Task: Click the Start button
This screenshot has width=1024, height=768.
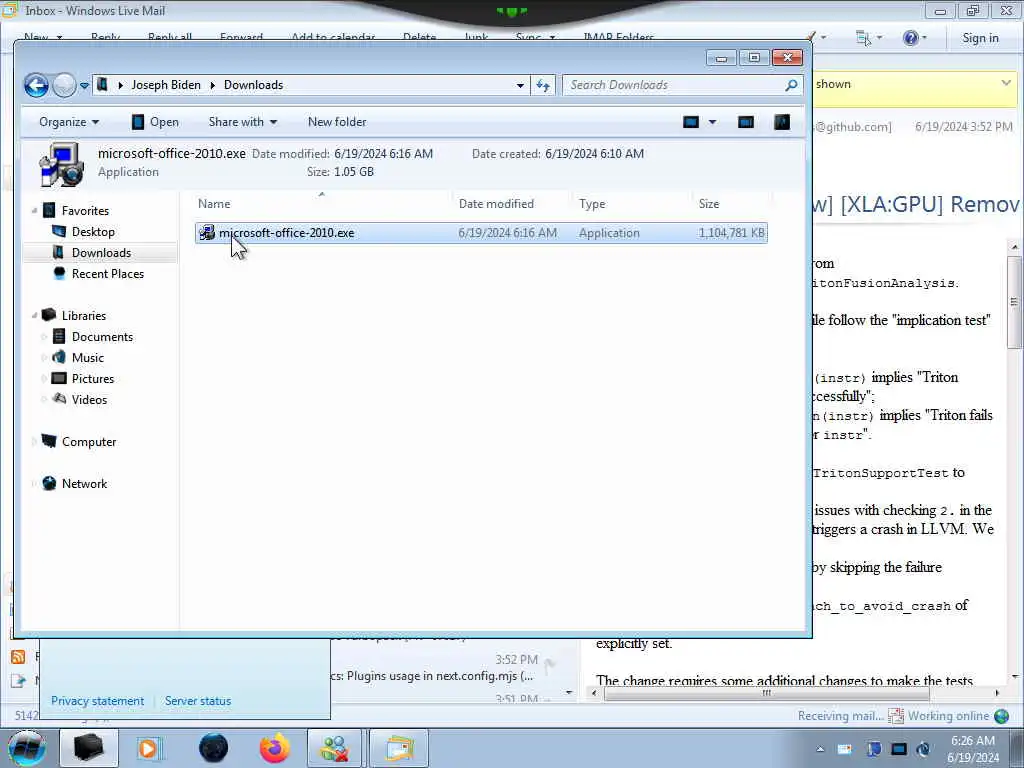Action: [x=26, y=748]
